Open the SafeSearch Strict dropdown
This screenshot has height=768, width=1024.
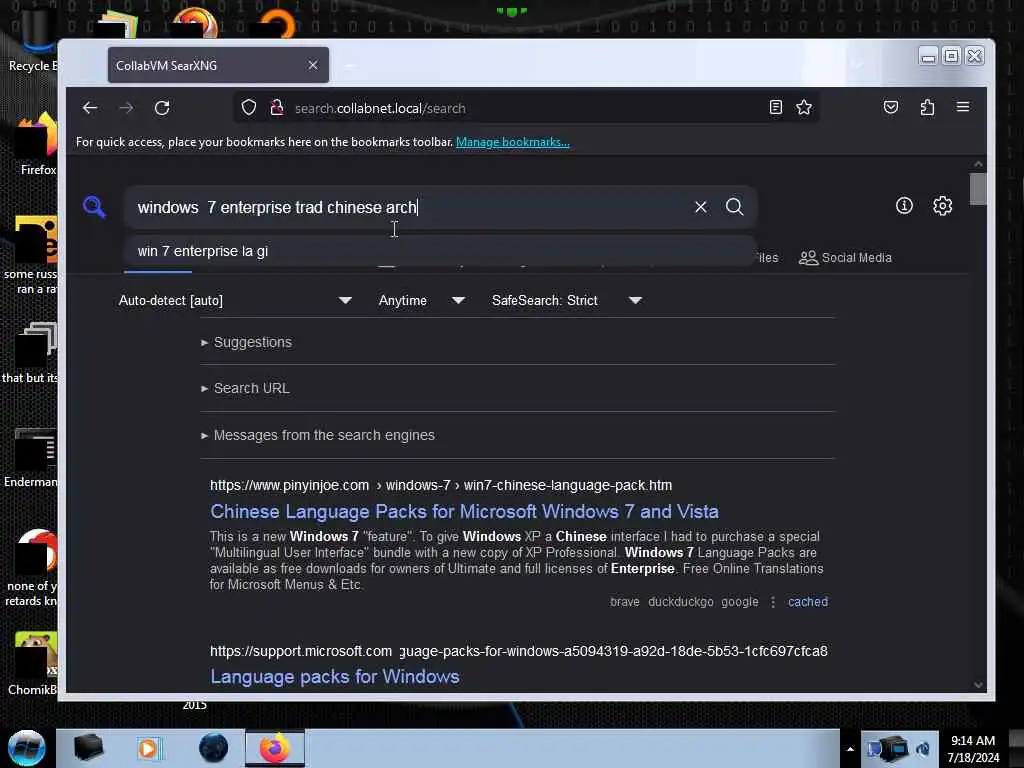[567, 300]
